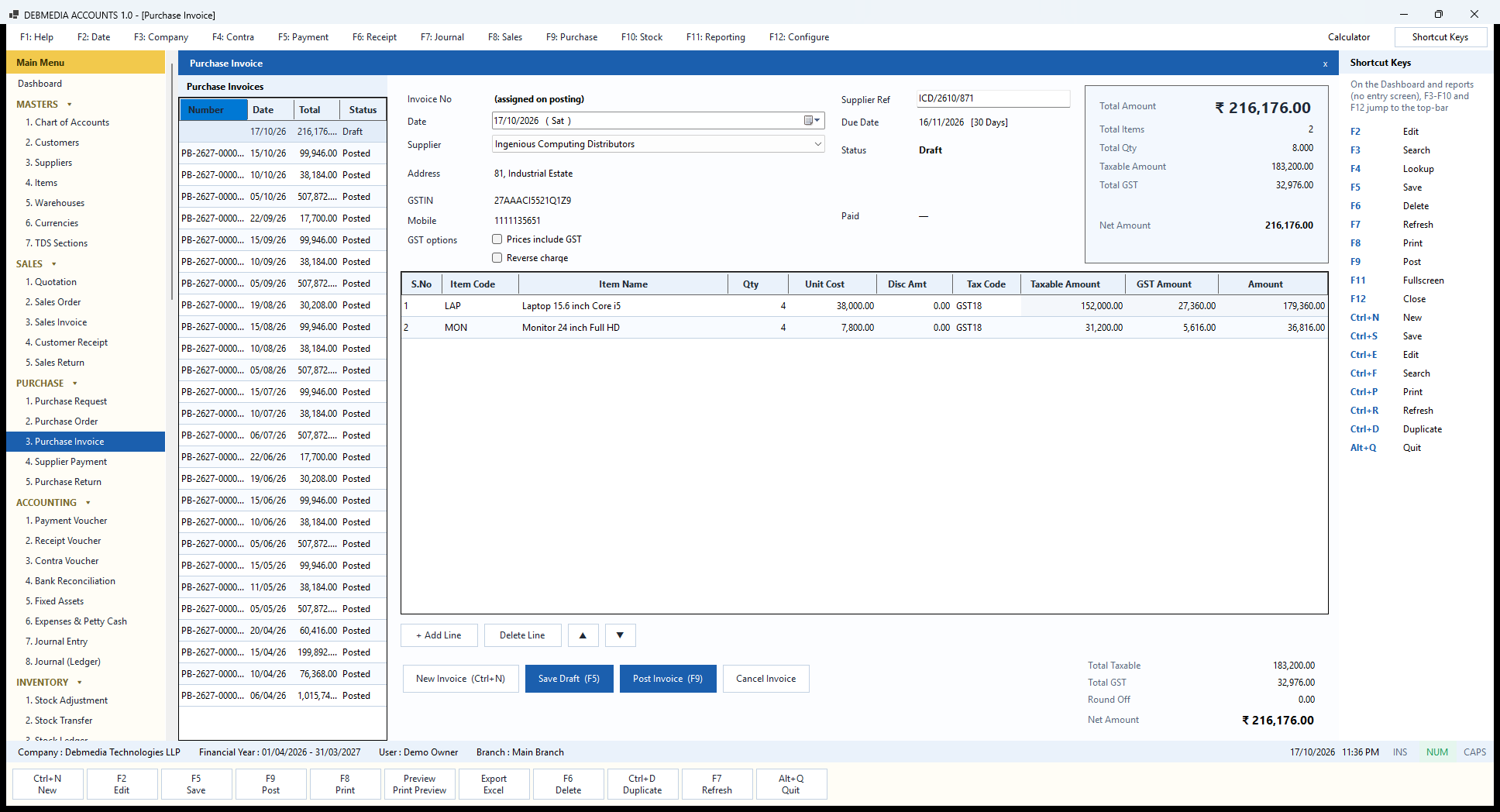Viewport: 1500px width, 812px height.
Task: Click the bottom bar F2 Edit button
Action: pyautogui.click(x=122, y=784)
